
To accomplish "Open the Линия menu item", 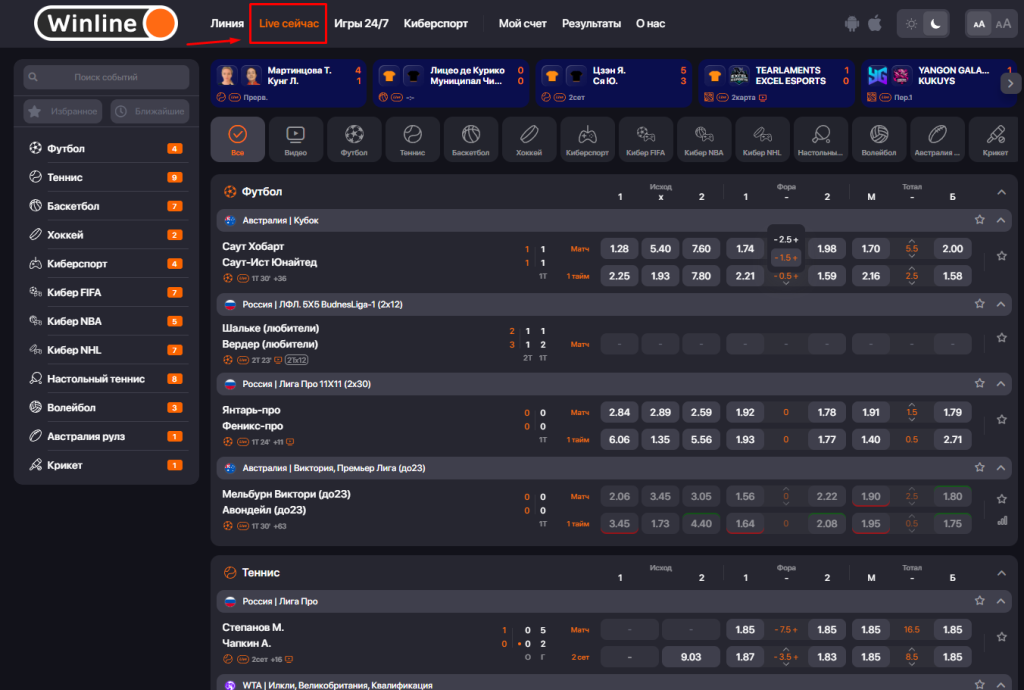I will pyautogui.click(x=227, y=24).
